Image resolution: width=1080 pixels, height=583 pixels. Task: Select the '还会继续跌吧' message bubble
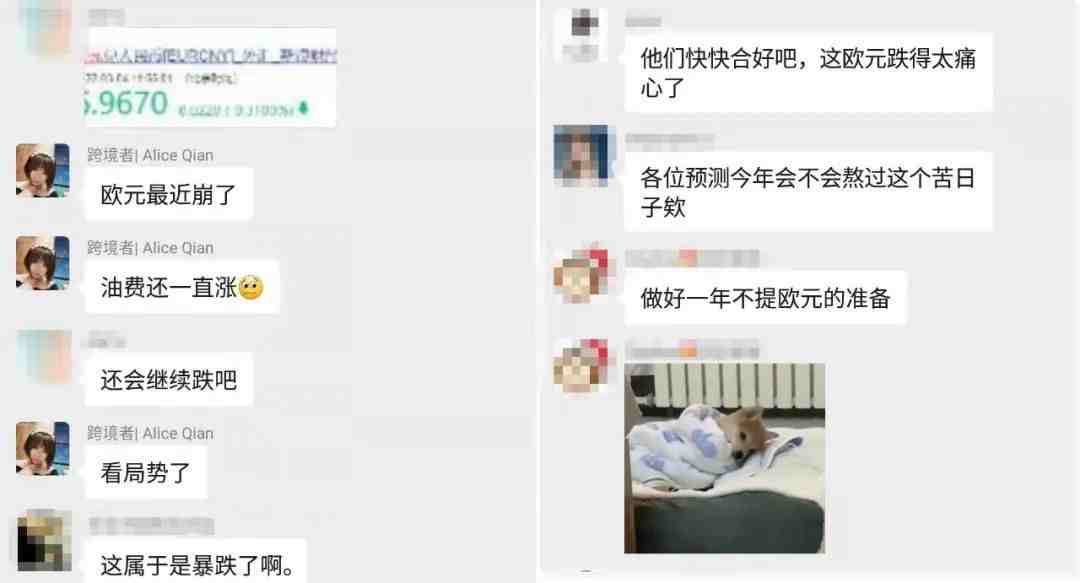(169, 380)
